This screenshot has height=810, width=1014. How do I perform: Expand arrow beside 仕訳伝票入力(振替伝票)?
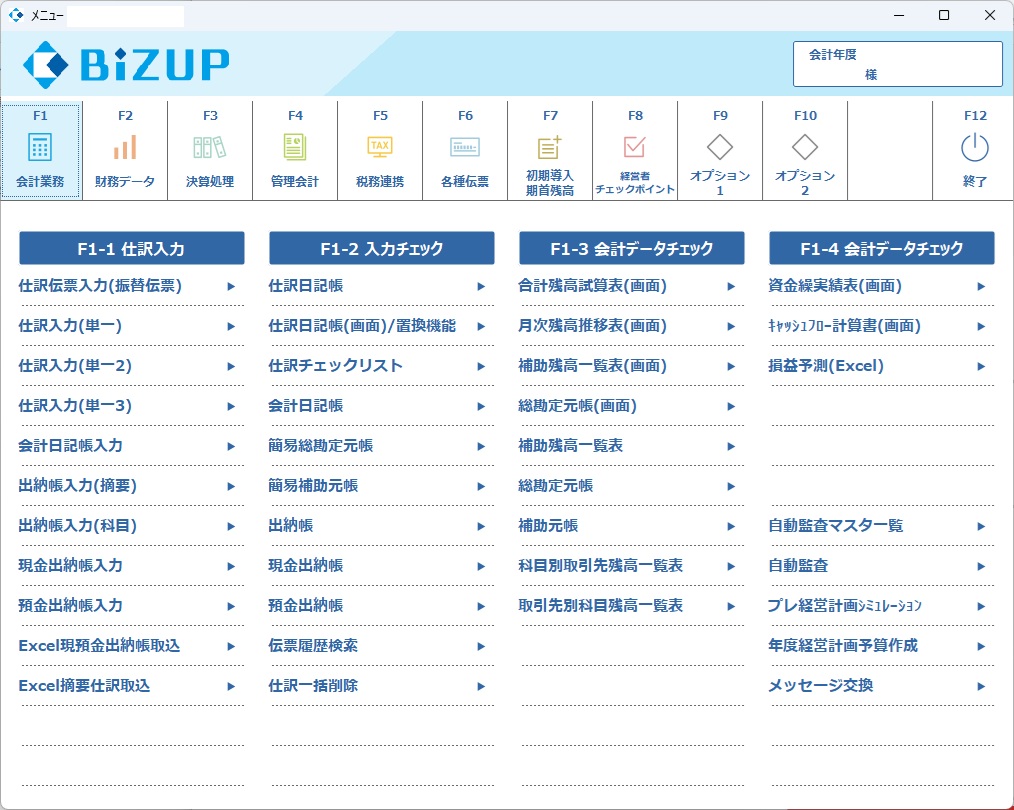coord(231,286)
